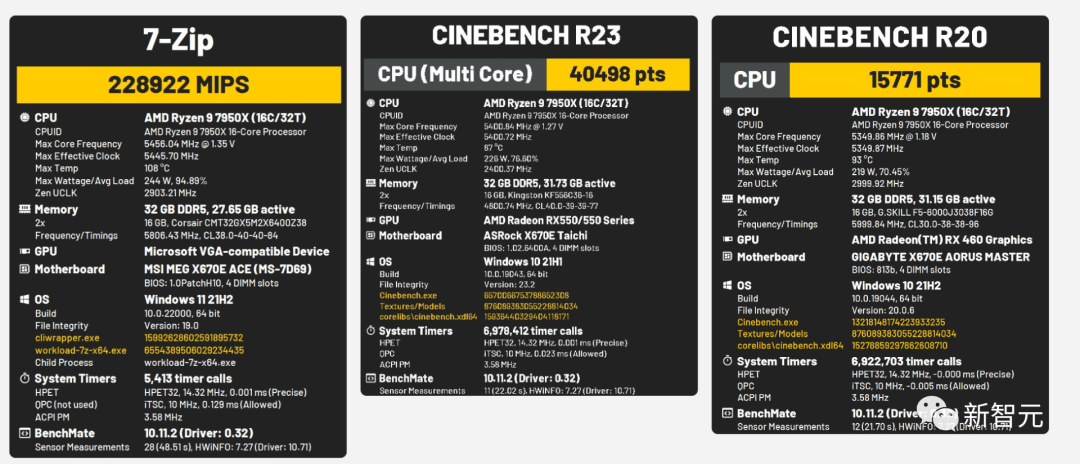Image resolution: width=1080 pixels, height=464 pixels.
Task: Open the cliwrapper.exe file integrity entry
Action: tap(66, 337)
